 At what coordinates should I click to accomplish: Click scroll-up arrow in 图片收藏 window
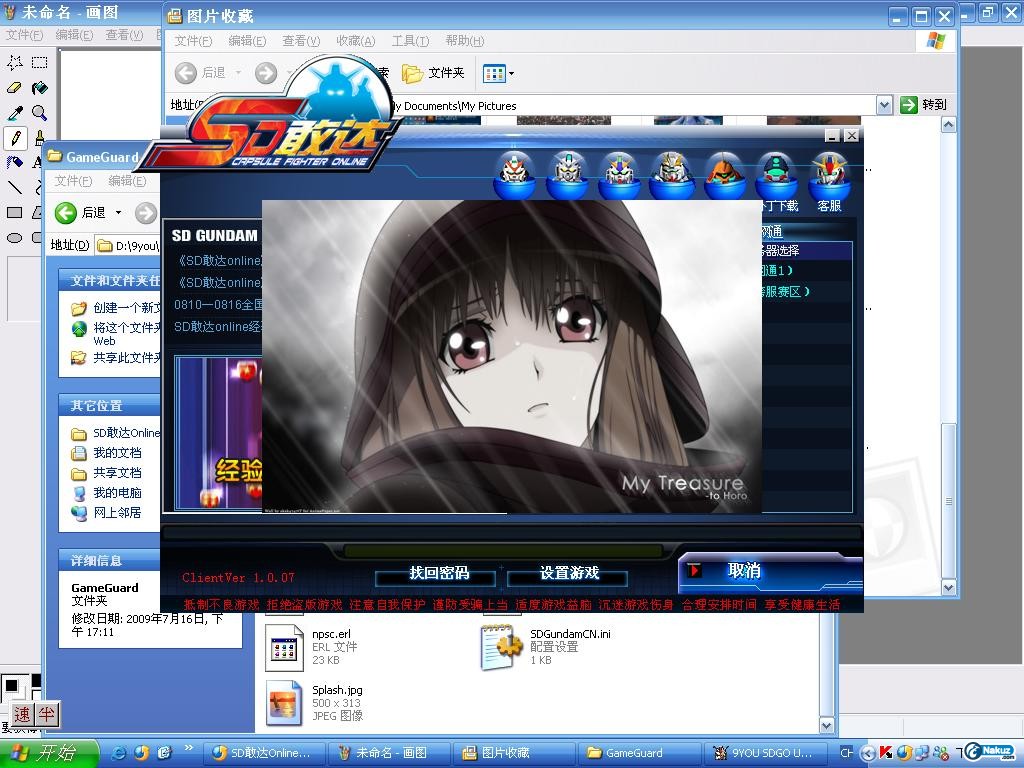pos(949,125)
